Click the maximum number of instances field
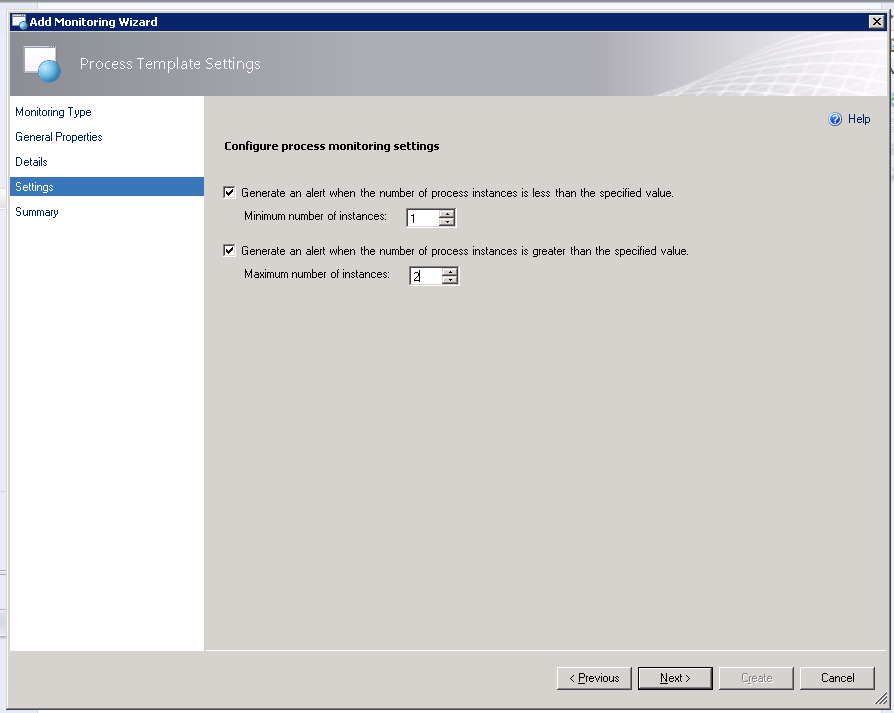 tap(424, 276)
